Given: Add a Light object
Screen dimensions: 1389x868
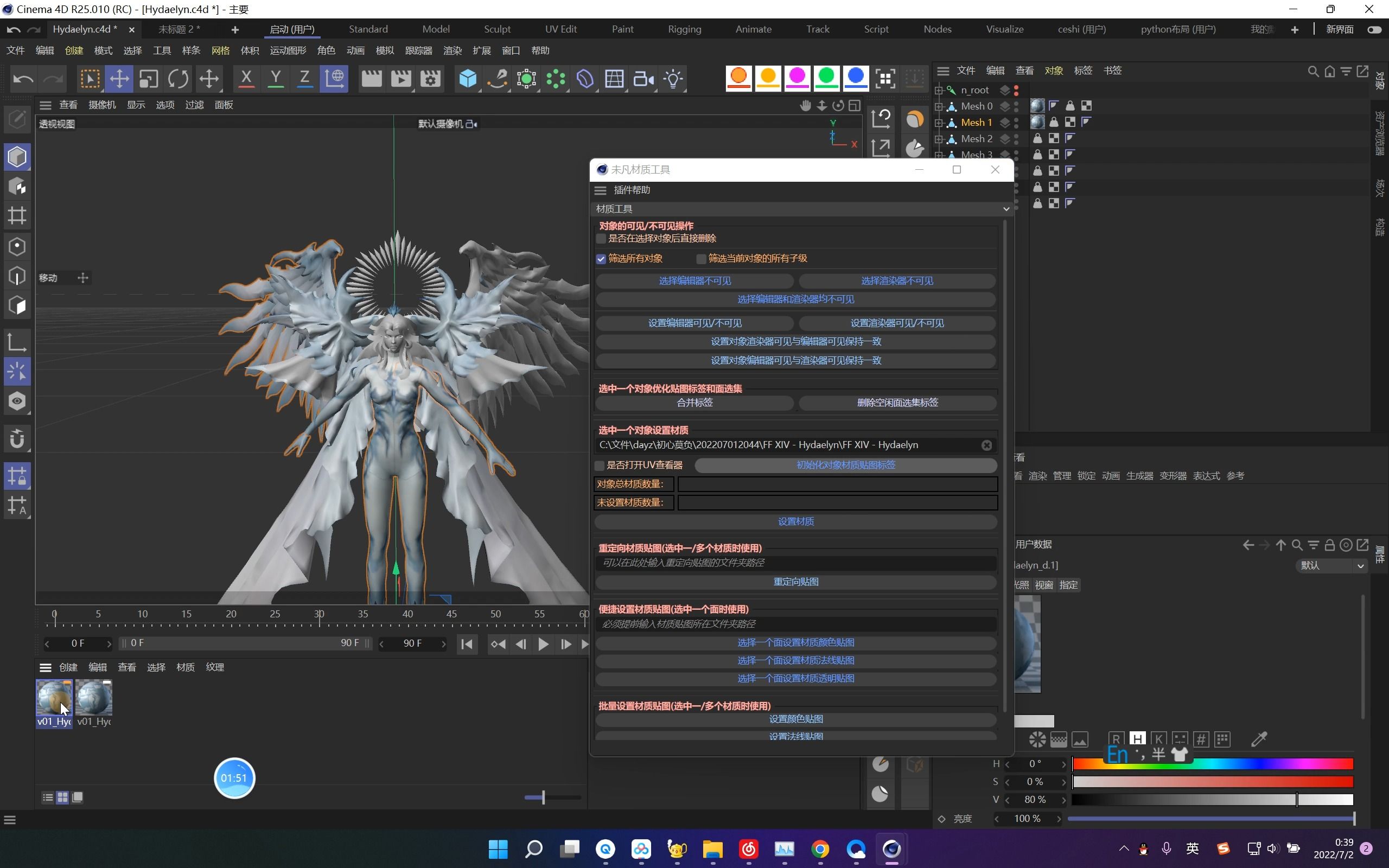Looking at the screenshot, I should [x=673, y=79].
